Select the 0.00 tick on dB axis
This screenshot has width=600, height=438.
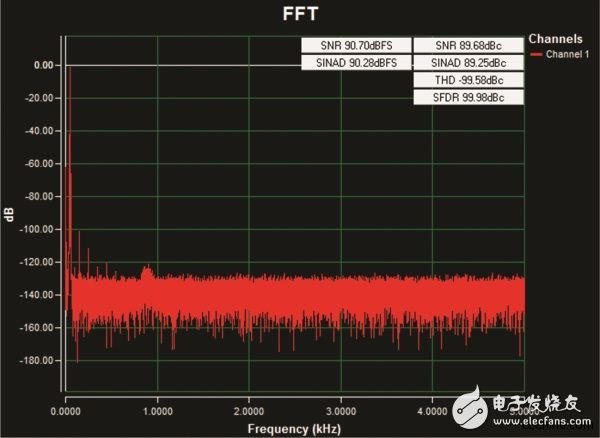coord(43,65)
